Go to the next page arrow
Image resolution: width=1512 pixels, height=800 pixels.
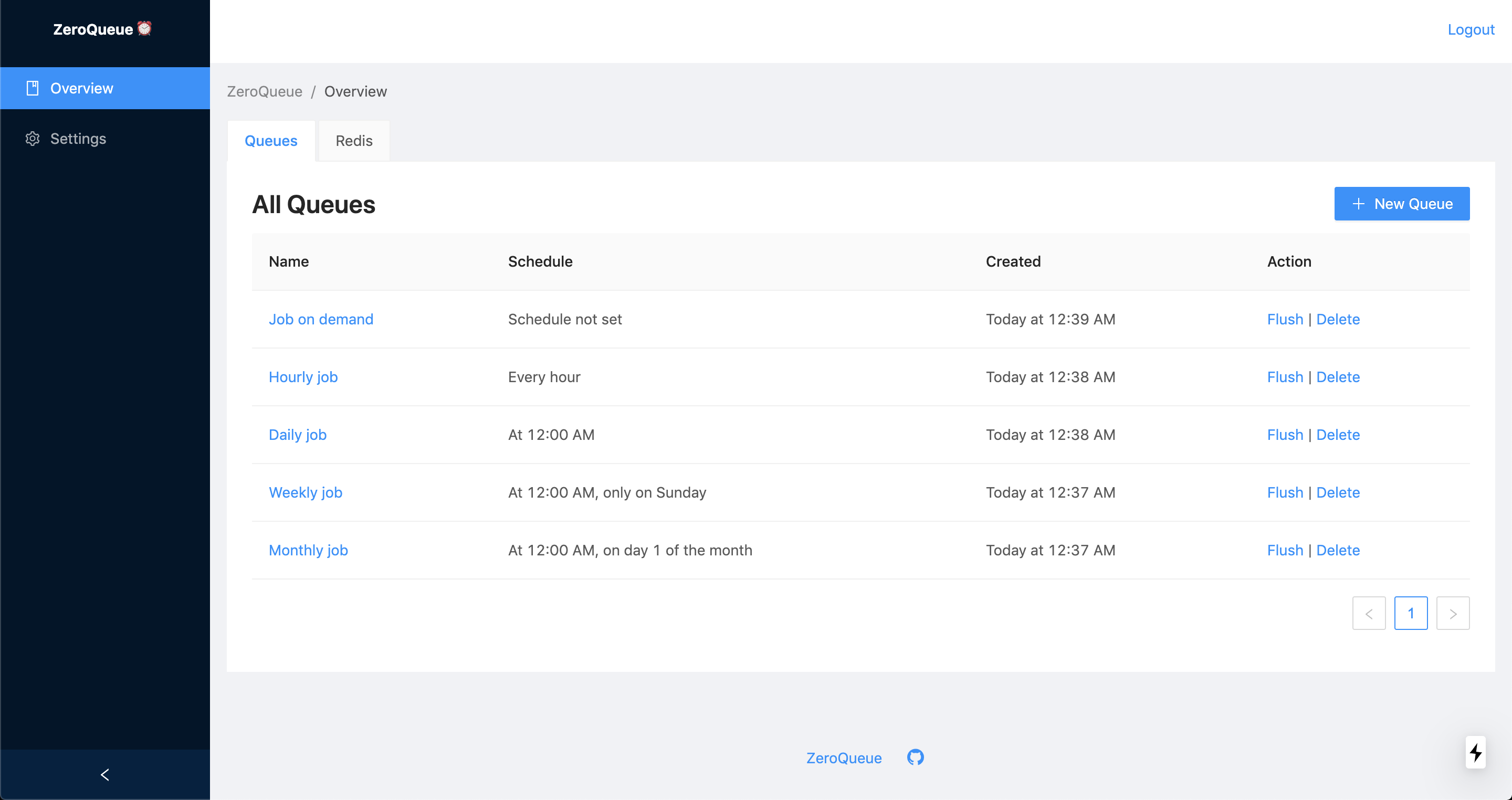coord(1452,613)
